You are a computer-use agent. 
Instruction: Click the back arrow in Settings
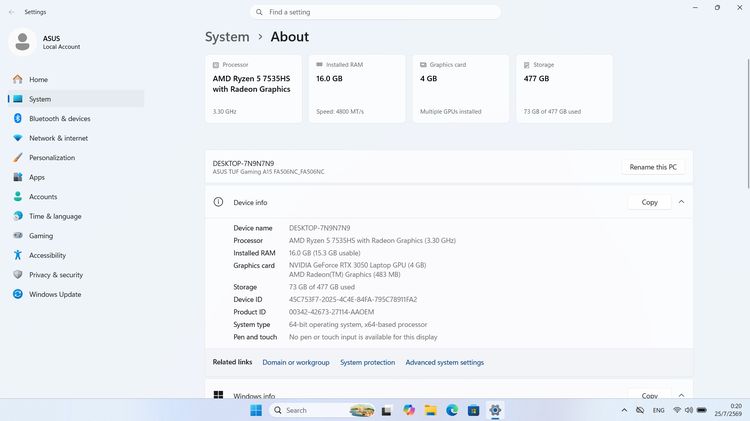coord(11,12)
